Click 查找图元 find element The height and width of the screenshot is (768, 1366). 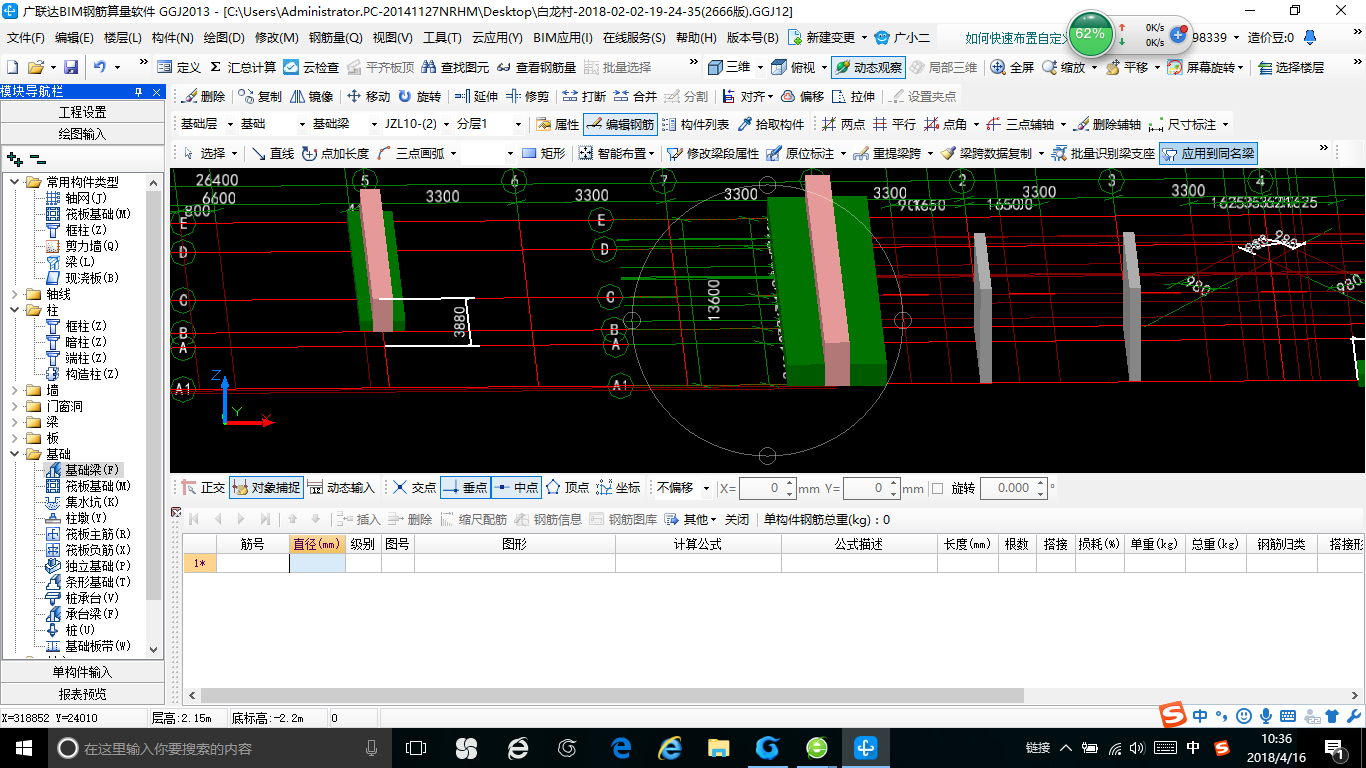456,67
